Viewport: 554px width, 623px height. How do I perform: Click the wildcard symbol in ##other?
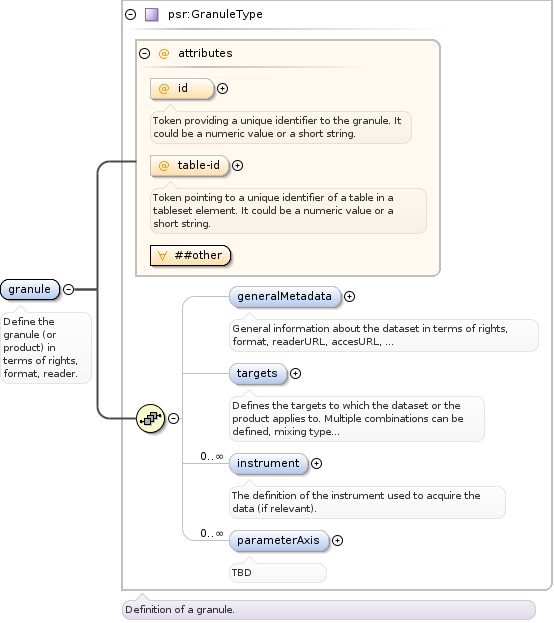pyautogui.click(x=162, y=255)
